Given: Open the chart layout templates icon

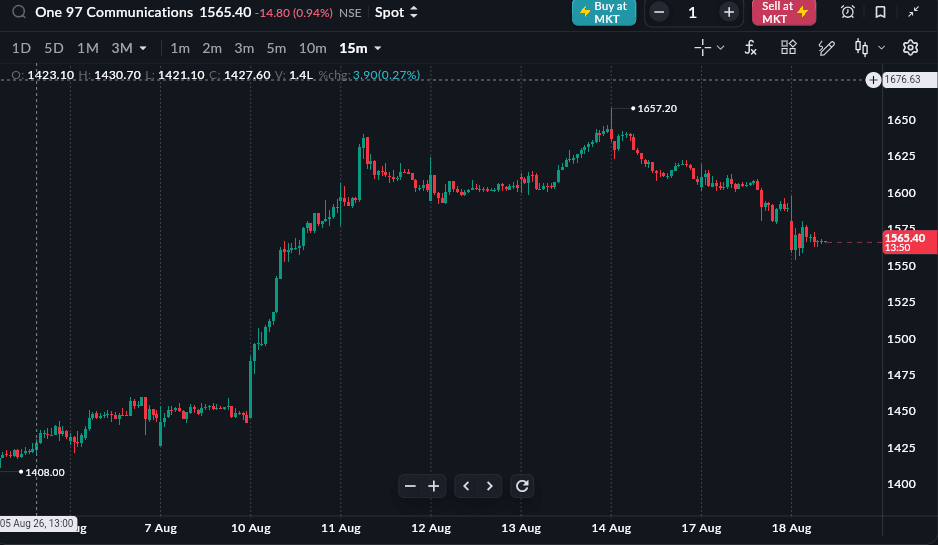Looking at the screenshot, I should coord(788,48).
